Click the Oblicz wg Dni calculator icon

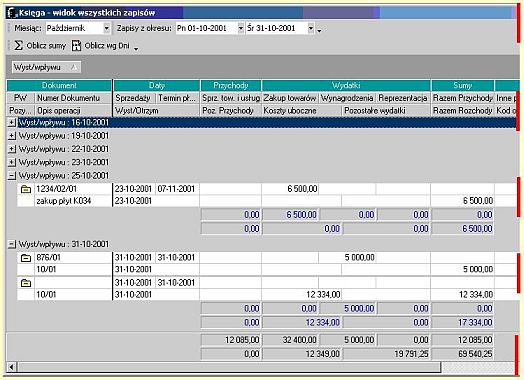coord(77,45)
